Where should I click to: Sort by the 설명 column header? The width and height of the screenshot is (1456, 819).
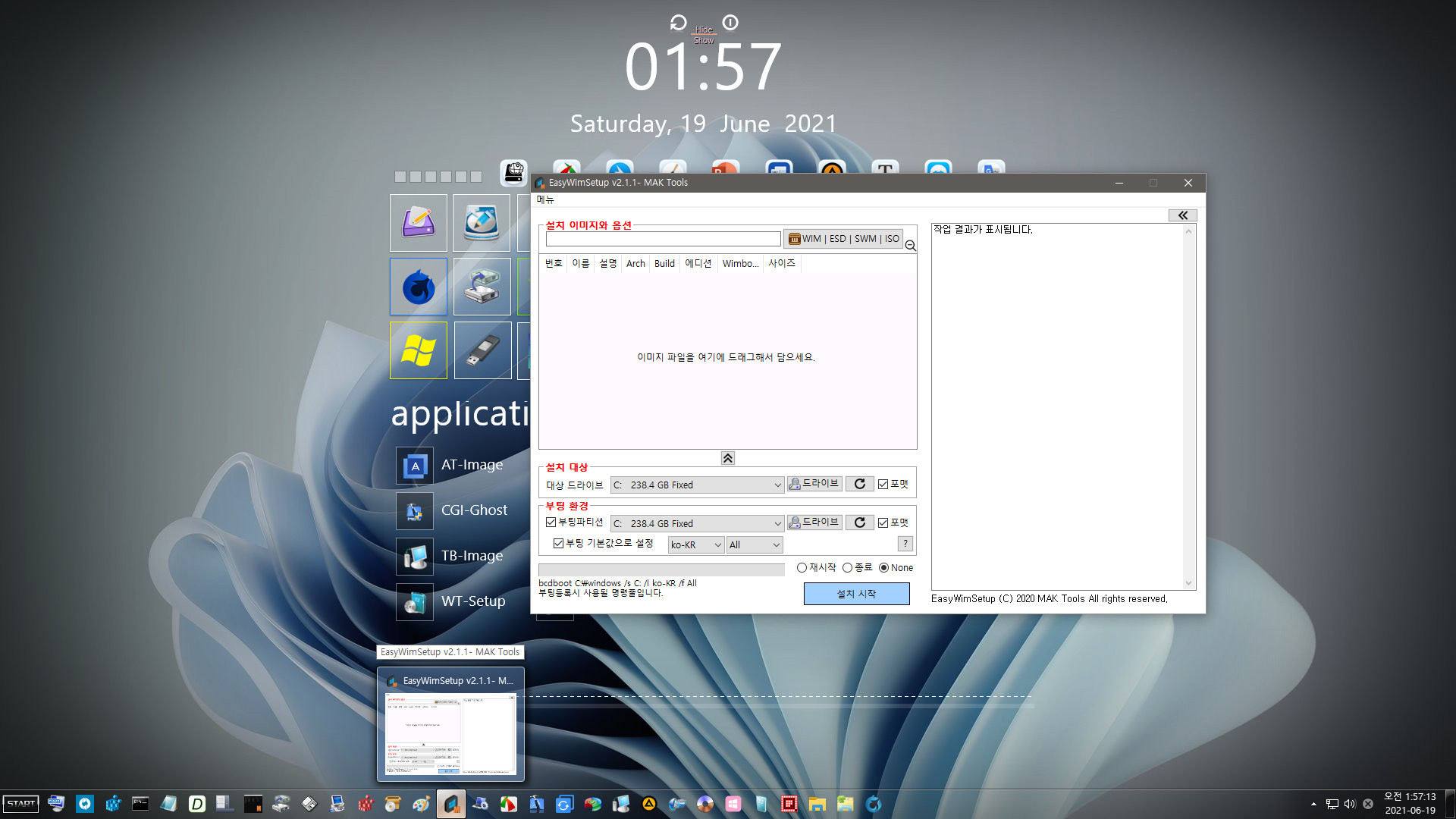coord(608,263)
